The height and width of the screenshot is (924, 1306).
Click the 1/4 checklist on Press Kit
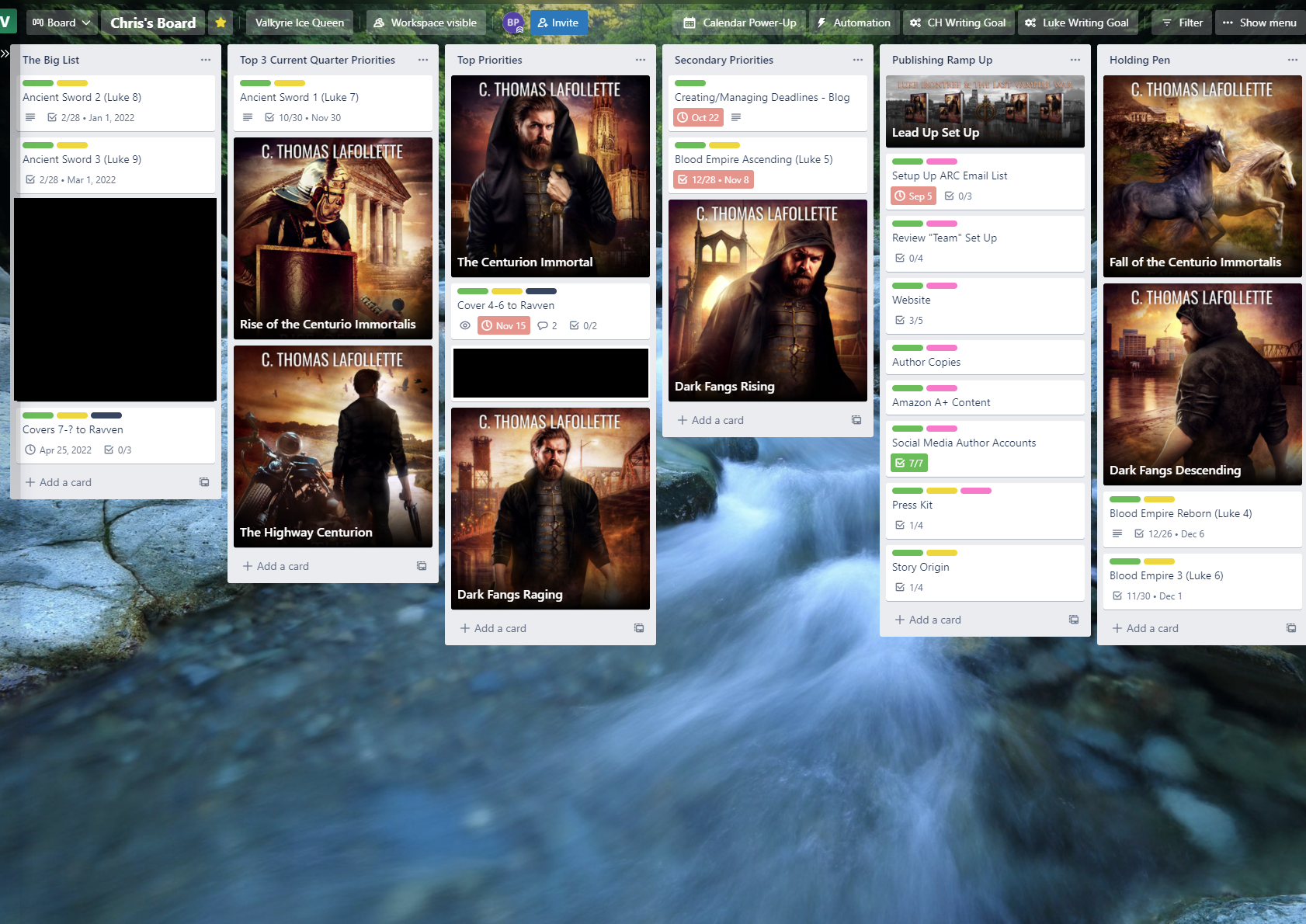point(909,525)
